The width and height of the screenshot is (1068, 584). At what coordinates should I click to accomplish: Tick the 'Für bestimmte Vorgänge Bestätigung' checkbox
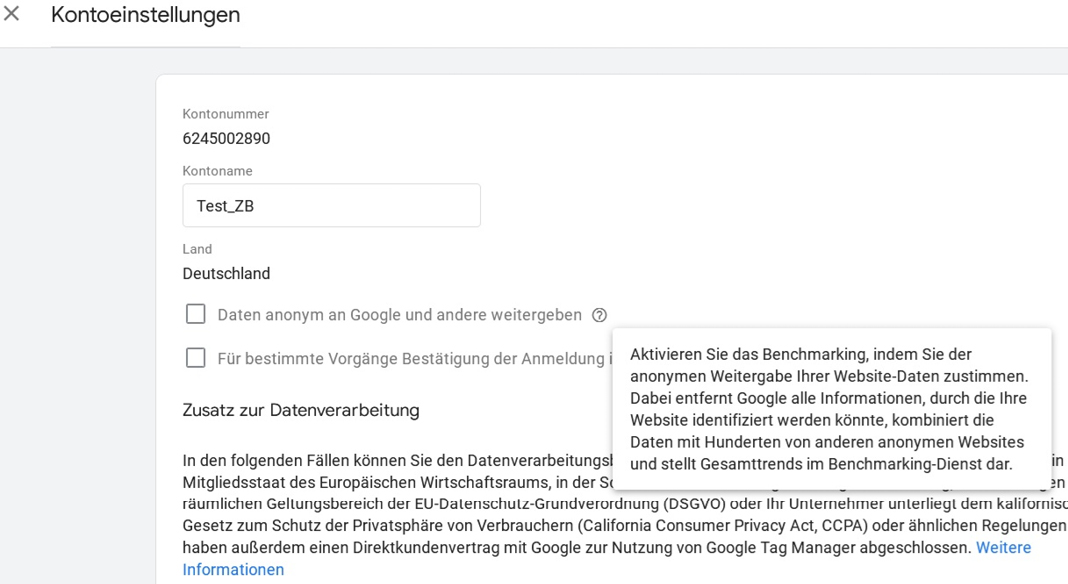tap(196, 358)
